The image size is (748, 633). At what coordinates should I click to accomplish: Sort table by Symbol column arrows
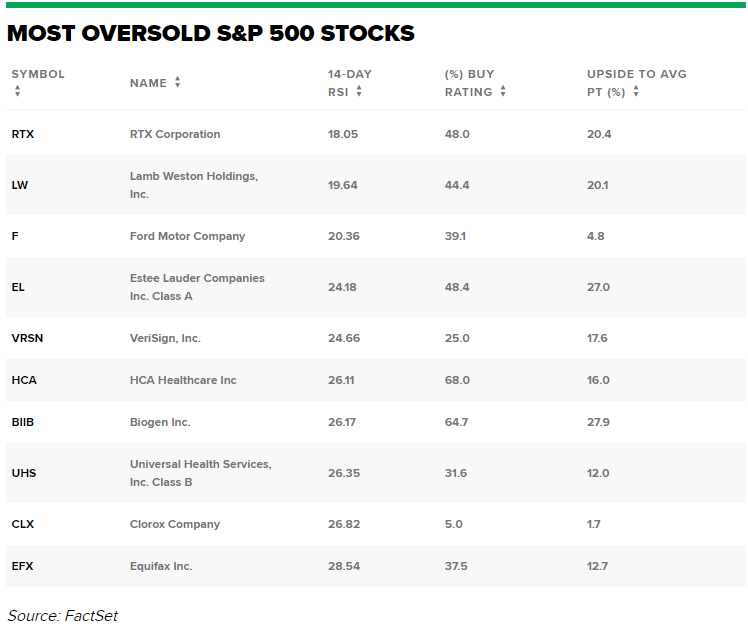(18, 91)
